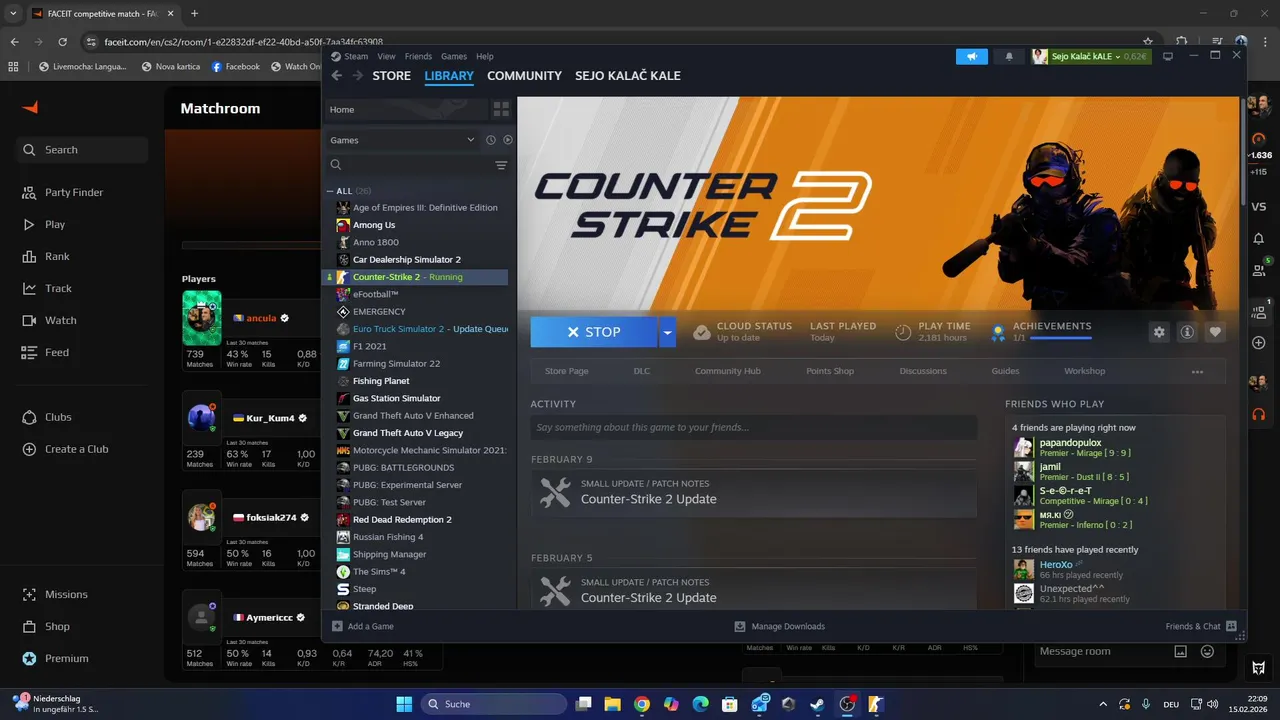Image resolution: width=1280 pixels, height=720 pixels.
Task: Stop the running Counter-Strike 2 game
Action: [x=594, y=332]
